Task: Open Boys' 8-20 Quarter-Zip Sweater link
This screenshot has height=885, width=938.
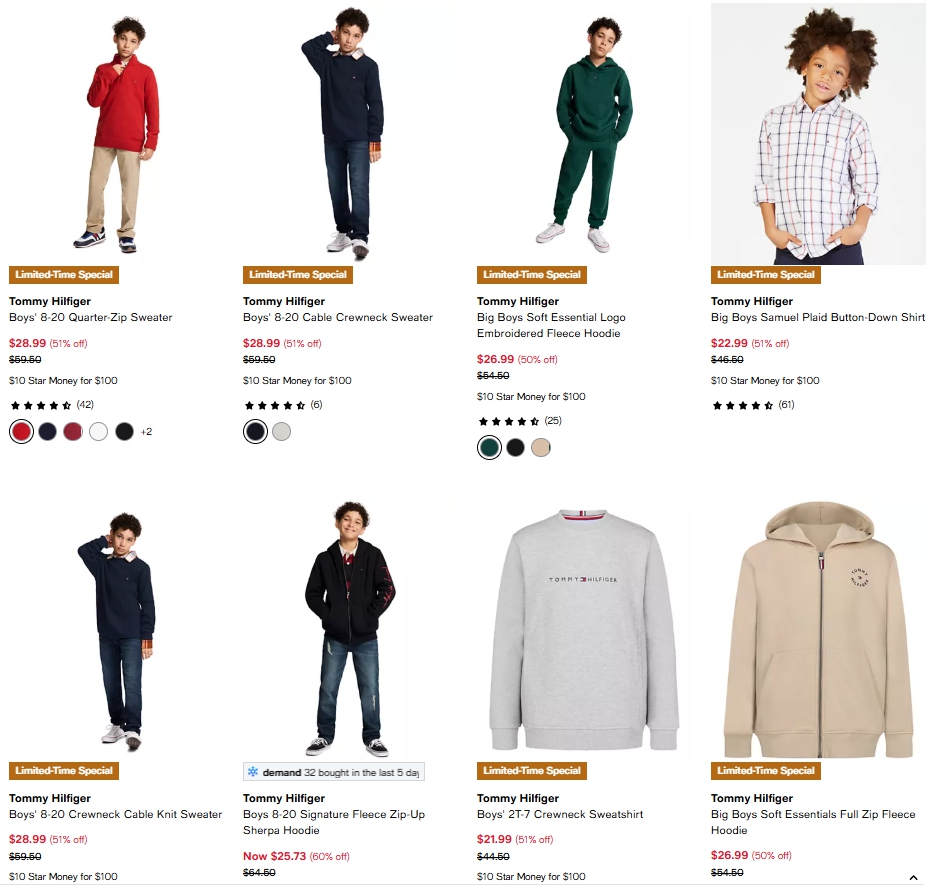Action: coord(91,317)
